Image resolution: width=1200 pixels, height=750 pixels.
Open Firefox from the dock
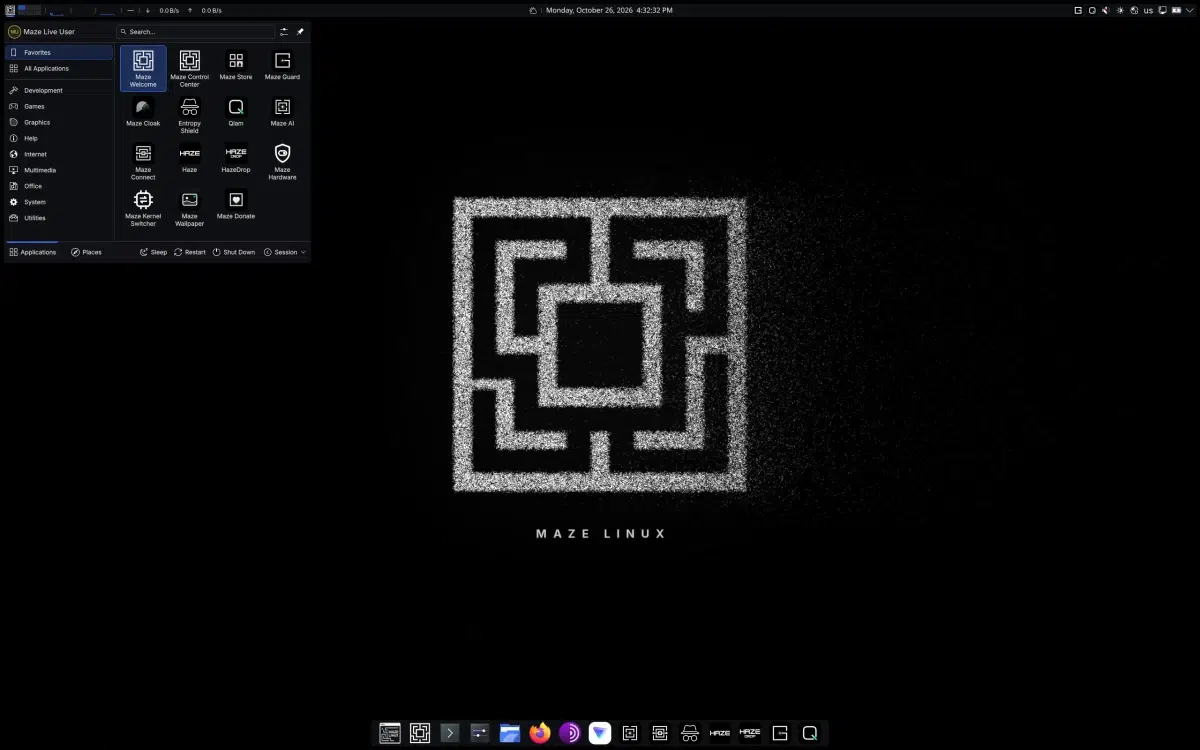[540, 733]
